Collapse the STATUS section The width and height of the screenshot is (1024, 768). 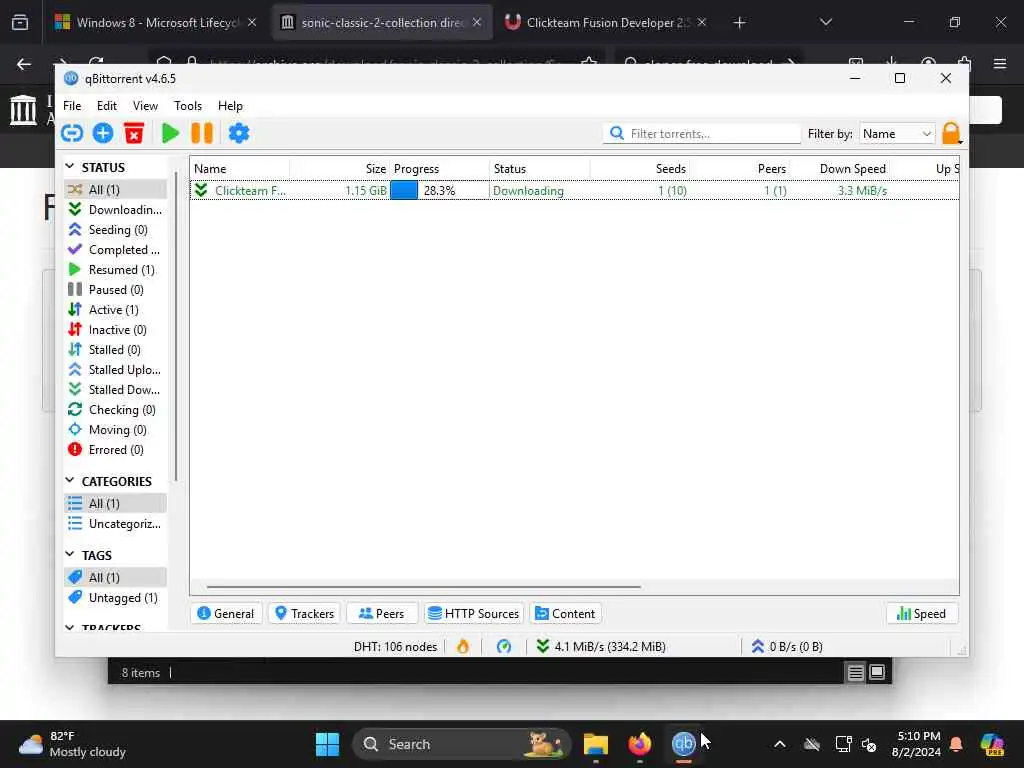(70, 167)
